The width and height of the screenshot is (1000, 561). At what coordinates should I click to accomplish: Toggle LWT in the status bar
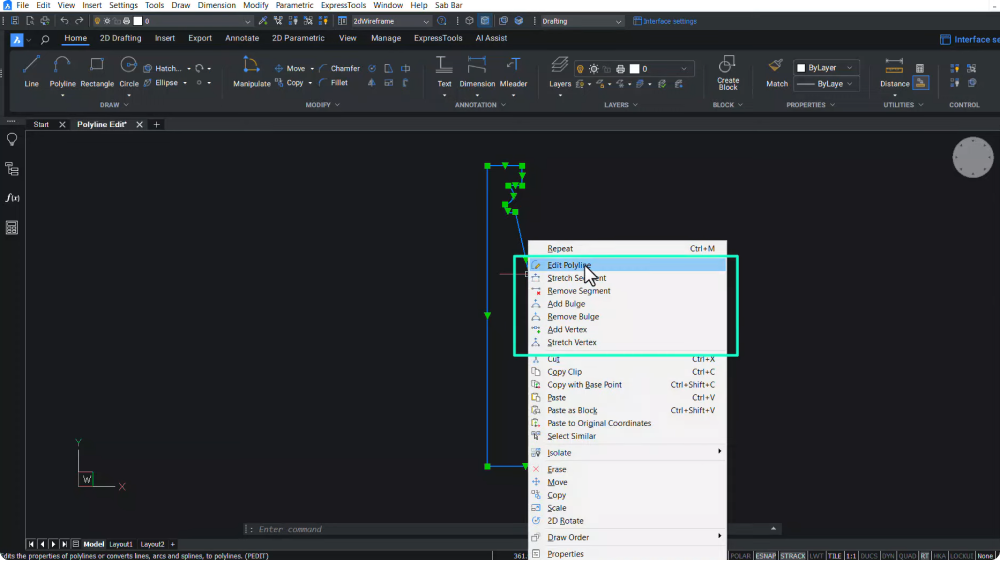(x=816, y=556)
